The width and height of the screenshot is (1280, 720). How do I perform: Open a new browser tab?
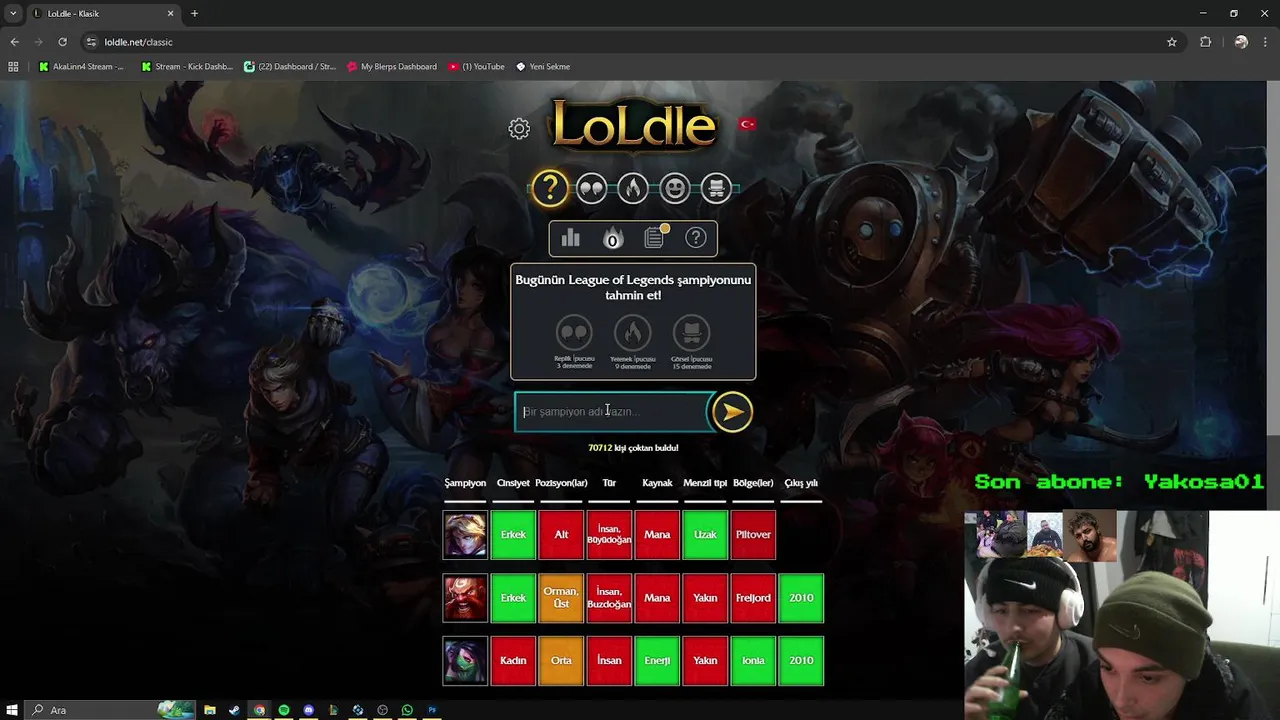click(194, 14)
